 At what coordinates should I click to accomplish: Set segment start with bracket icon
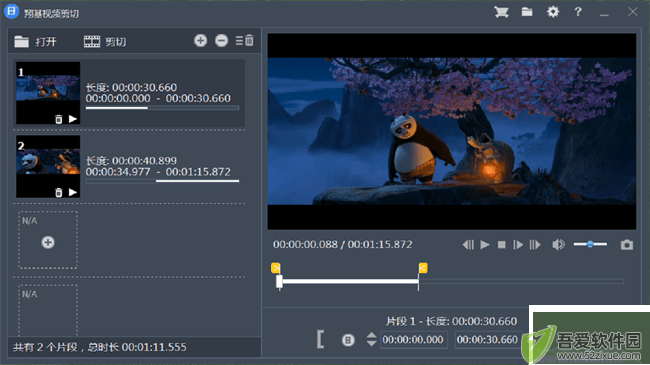pyautogui.click(x=320, y=339)
